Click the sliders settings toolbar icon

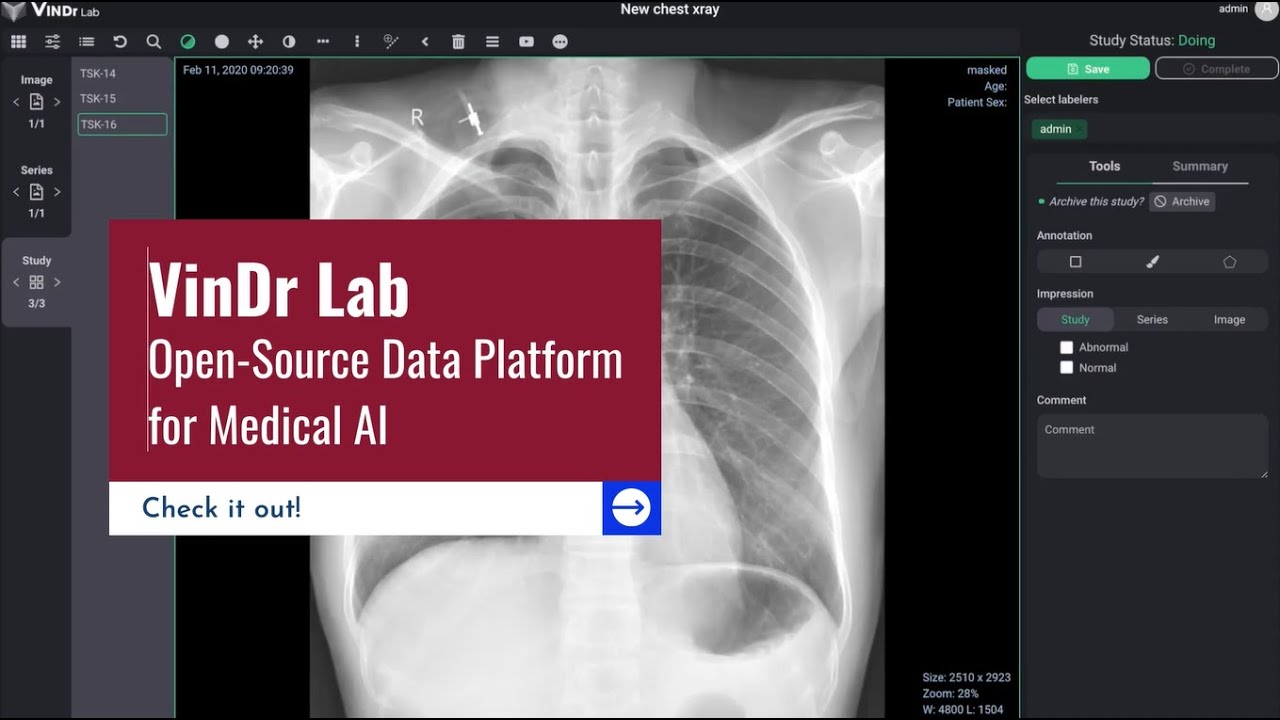pos(52,42)
